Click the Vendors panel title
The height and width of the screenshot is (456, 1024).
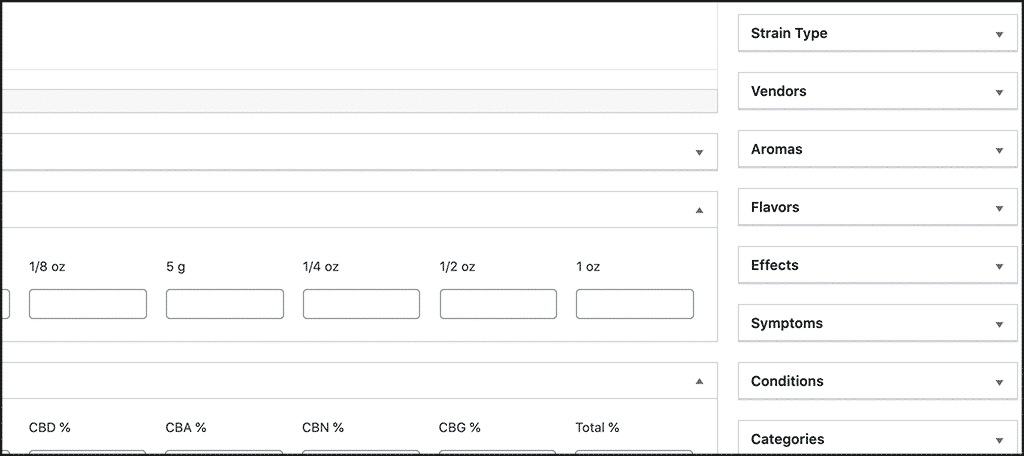click(778, 91)
